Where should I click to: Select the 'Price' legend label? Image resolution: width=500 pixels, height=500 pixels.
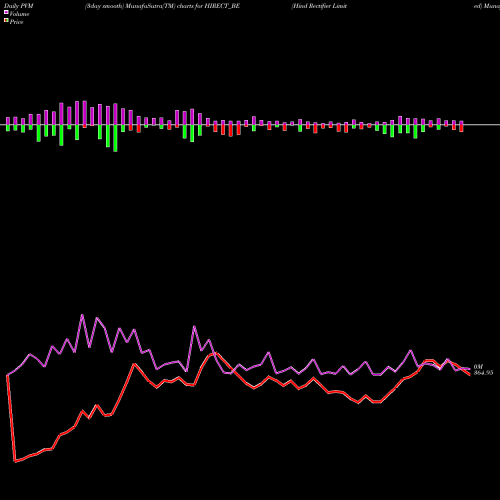pyautogui.click(x=16, y=22)
